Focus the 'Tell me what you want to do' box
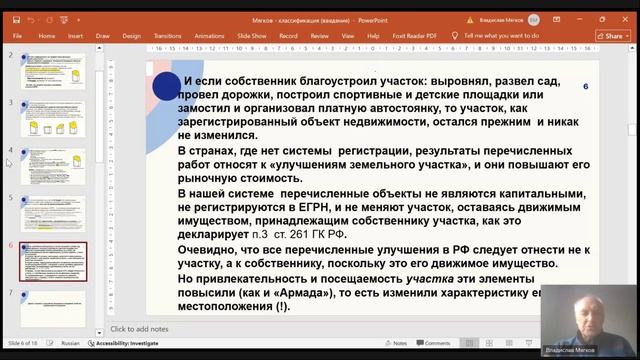The height and width of the screenshot is (360, 640). 501,36
